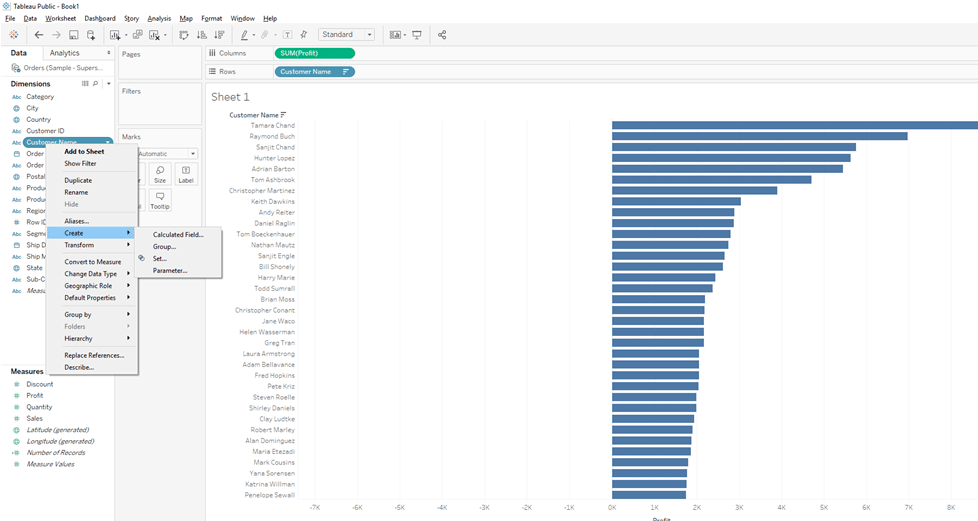This screenshot has width=978, height=521.
Task: Click the Orders data source icon
Action: pyautogui.click(x=16, y=68)
